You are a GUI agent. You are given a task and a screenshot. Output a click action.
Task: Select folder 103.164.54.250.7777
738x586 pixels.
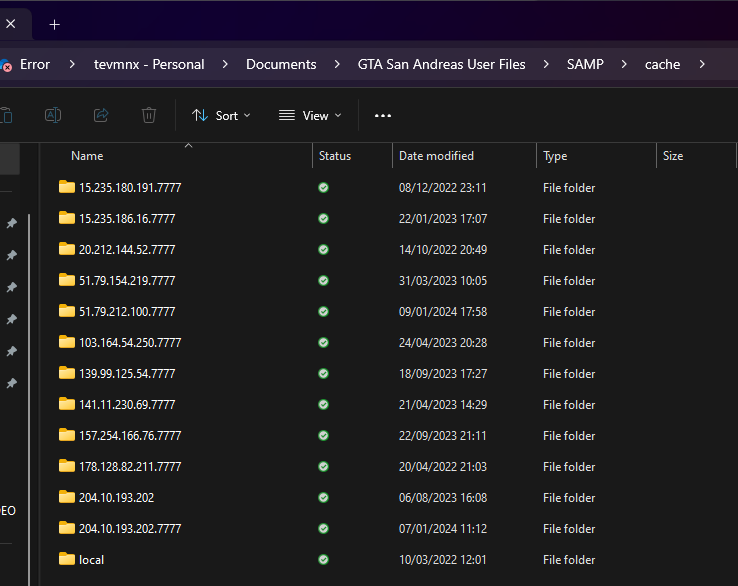[130, 343]
